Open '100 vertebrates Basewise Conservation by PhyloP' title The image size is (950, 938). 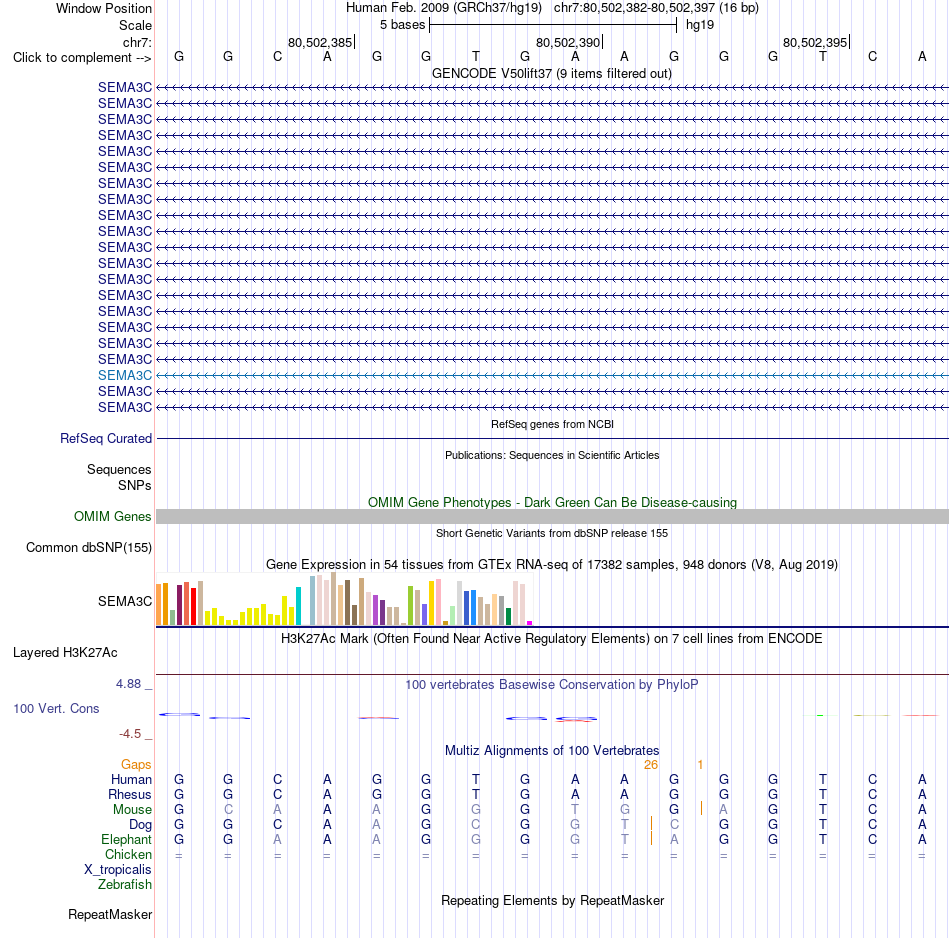[552, 685]
